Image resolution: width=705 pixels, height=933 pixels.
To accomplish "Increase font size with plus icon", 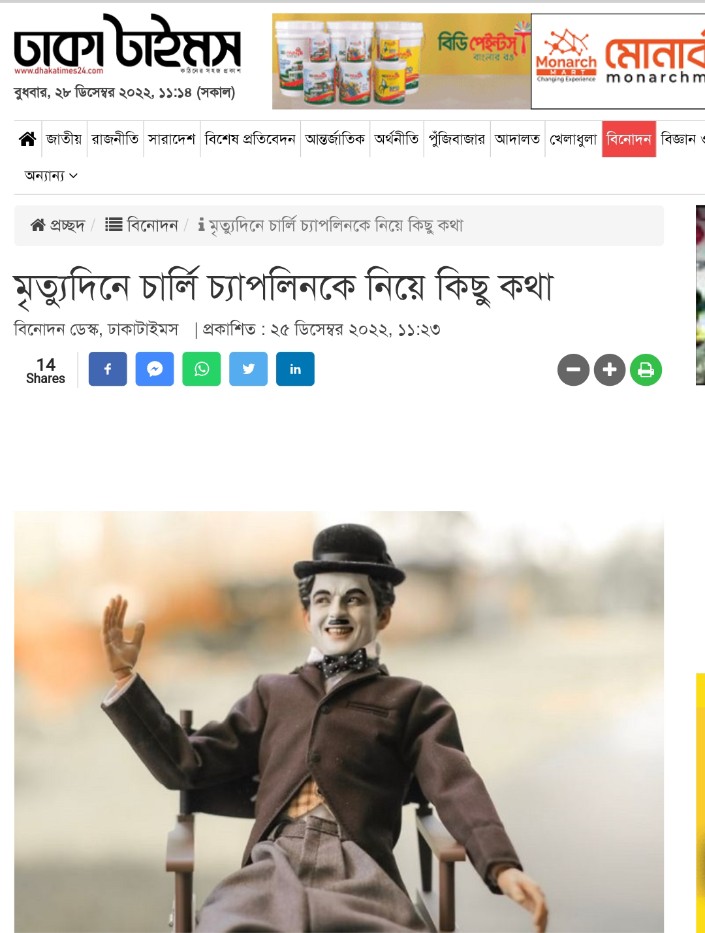I will pyautogui.click(x=609, y=370).
